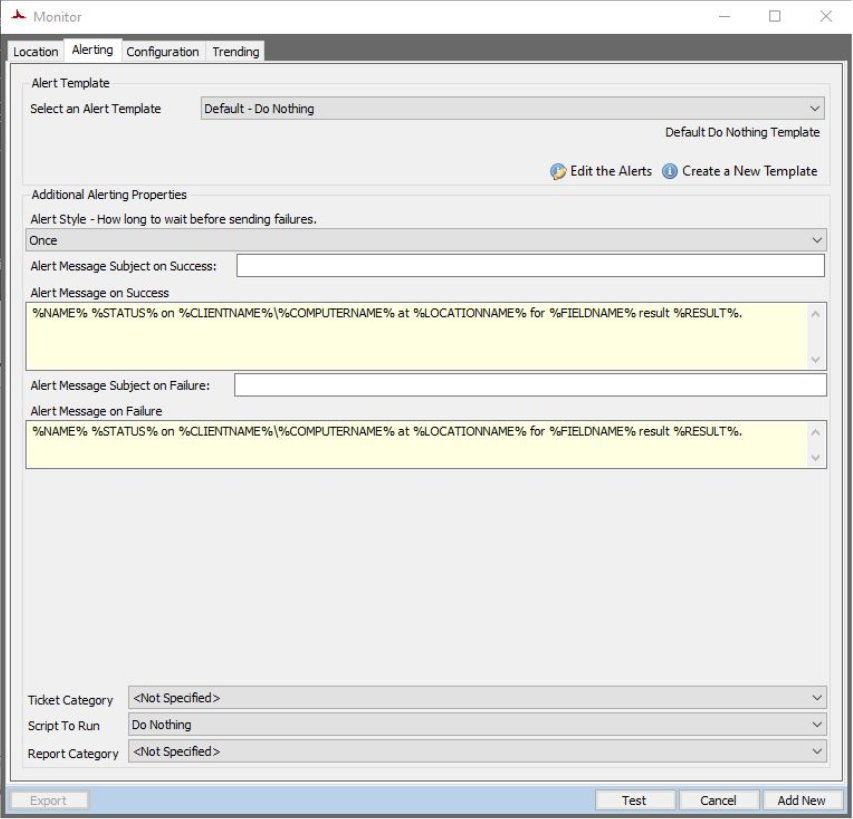Viewport: 853px width, 819px height.
Task: Open the Select an Alert Template dropdown
Action: [x=513, y=108]
